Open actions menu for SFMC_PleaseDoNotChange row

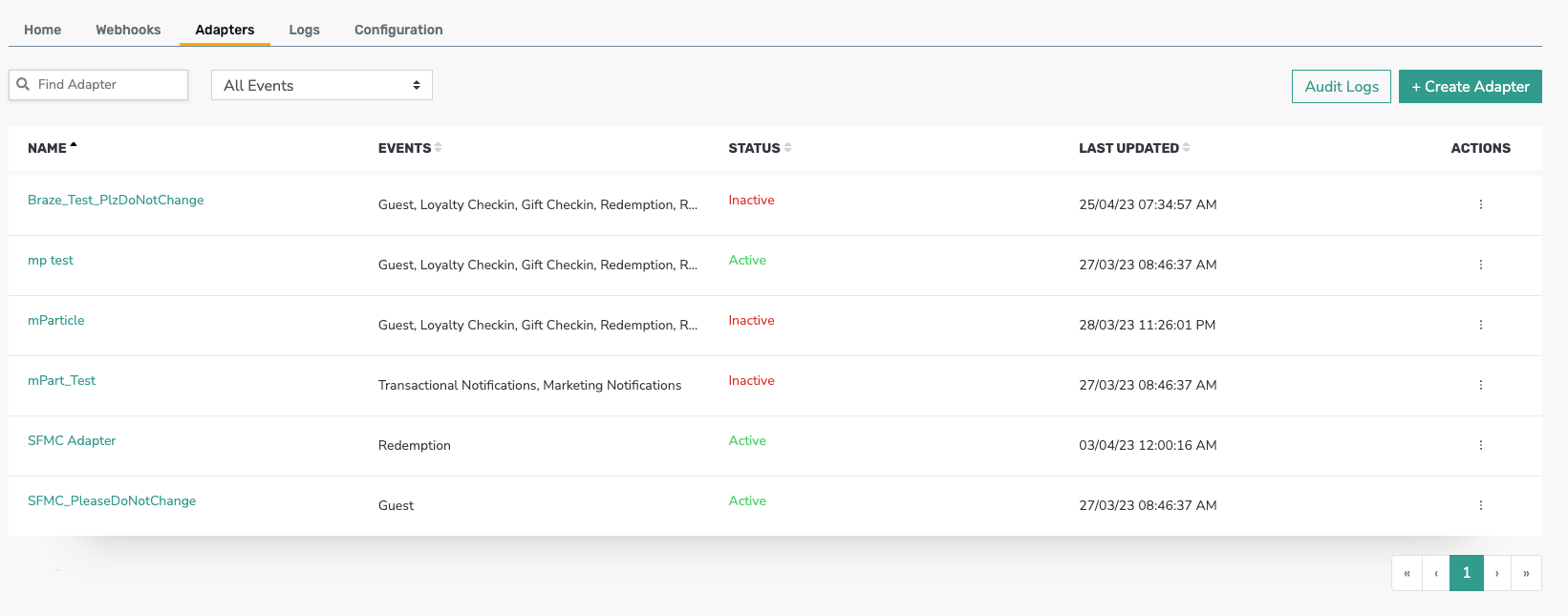click(1480, 505)
